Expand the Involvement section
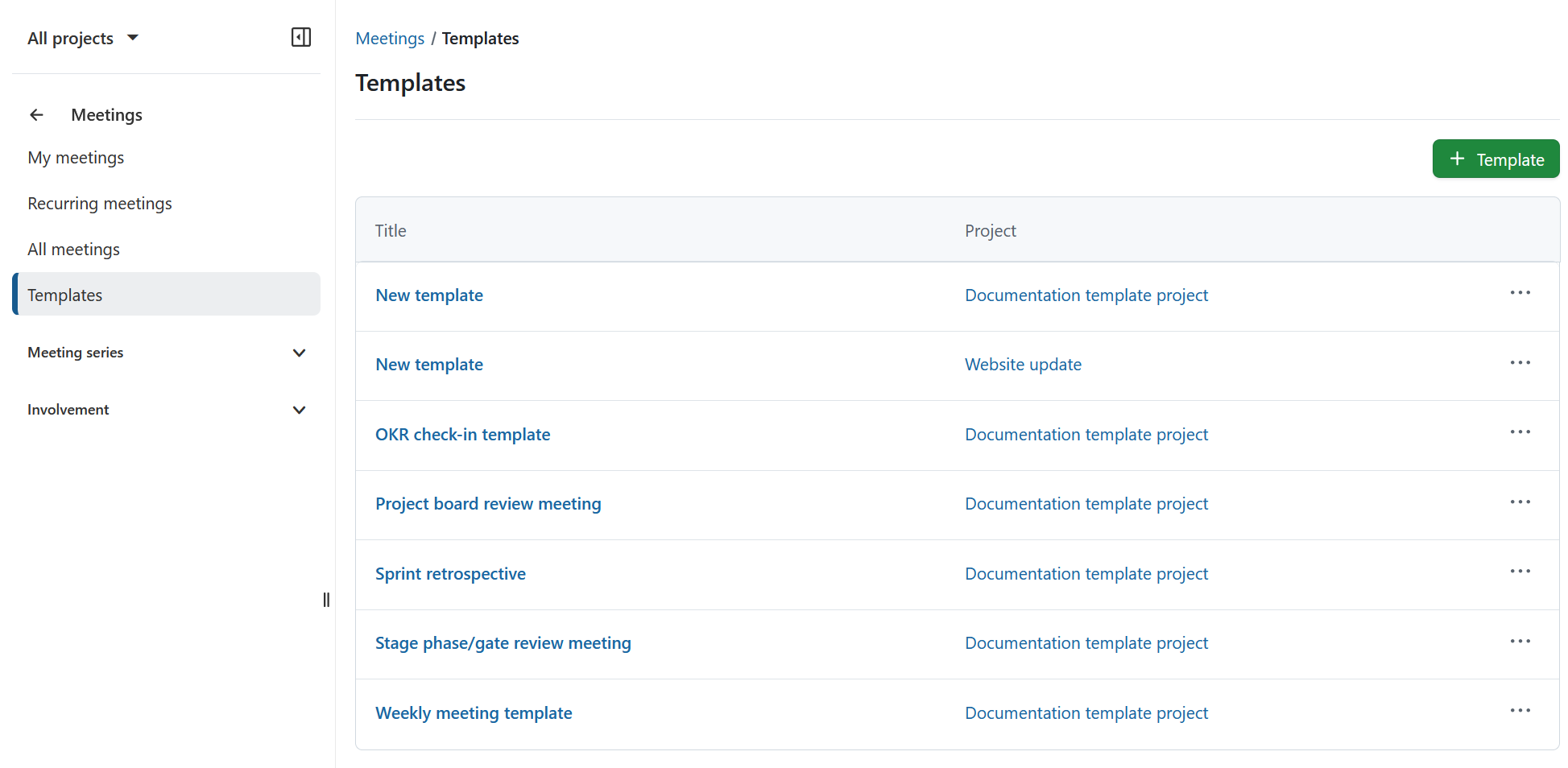This screenshot has width=1568, height=768. pos(299,410)
